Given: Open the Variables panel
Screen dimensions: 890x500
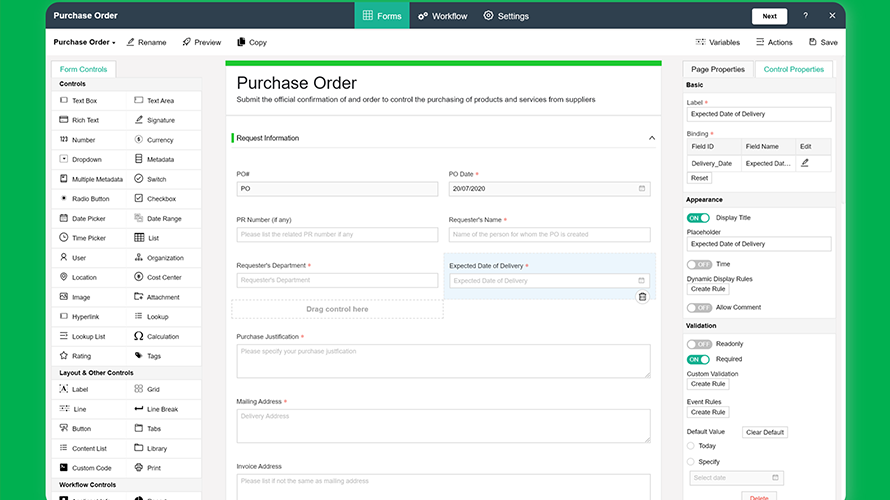Looking at the screenshot, I should [717, 42].
